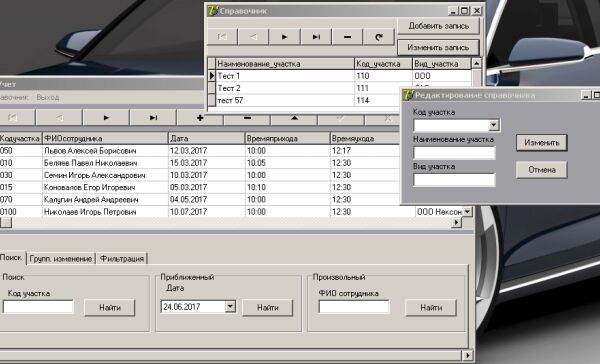Insert new record with plus in Учет navigator

point(200,118)
